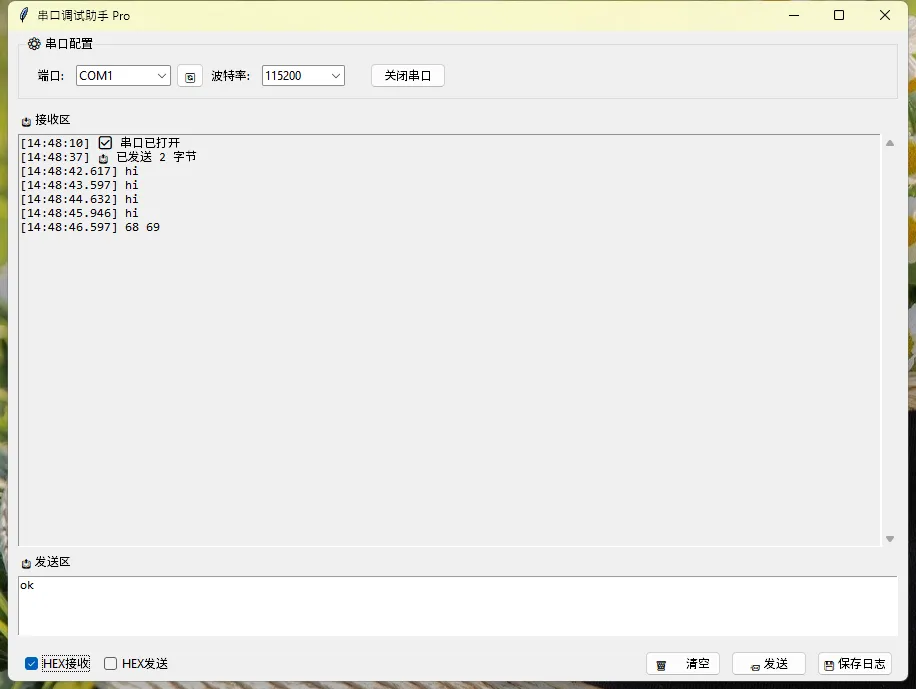Image resolution: width=916 pixels, height=689 pixels.
Task: Click the log line 已发送 2 字节
Action: point(108,157)
